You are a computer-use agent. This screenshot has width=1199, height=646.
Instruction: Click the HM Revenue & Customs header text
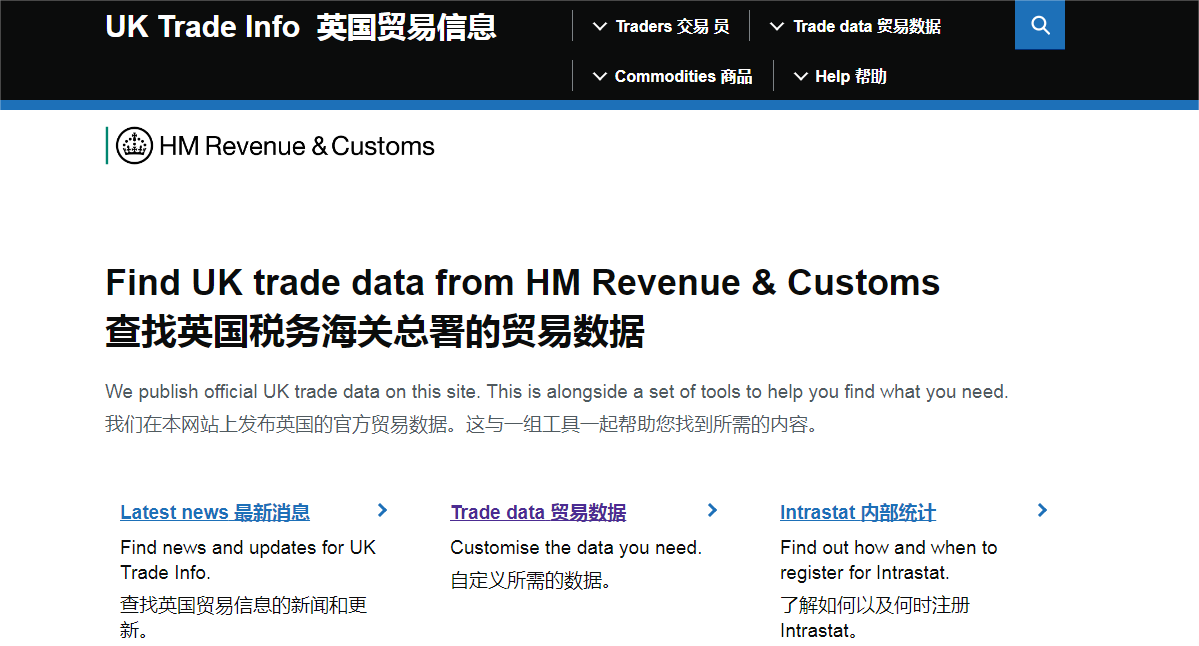296,146
